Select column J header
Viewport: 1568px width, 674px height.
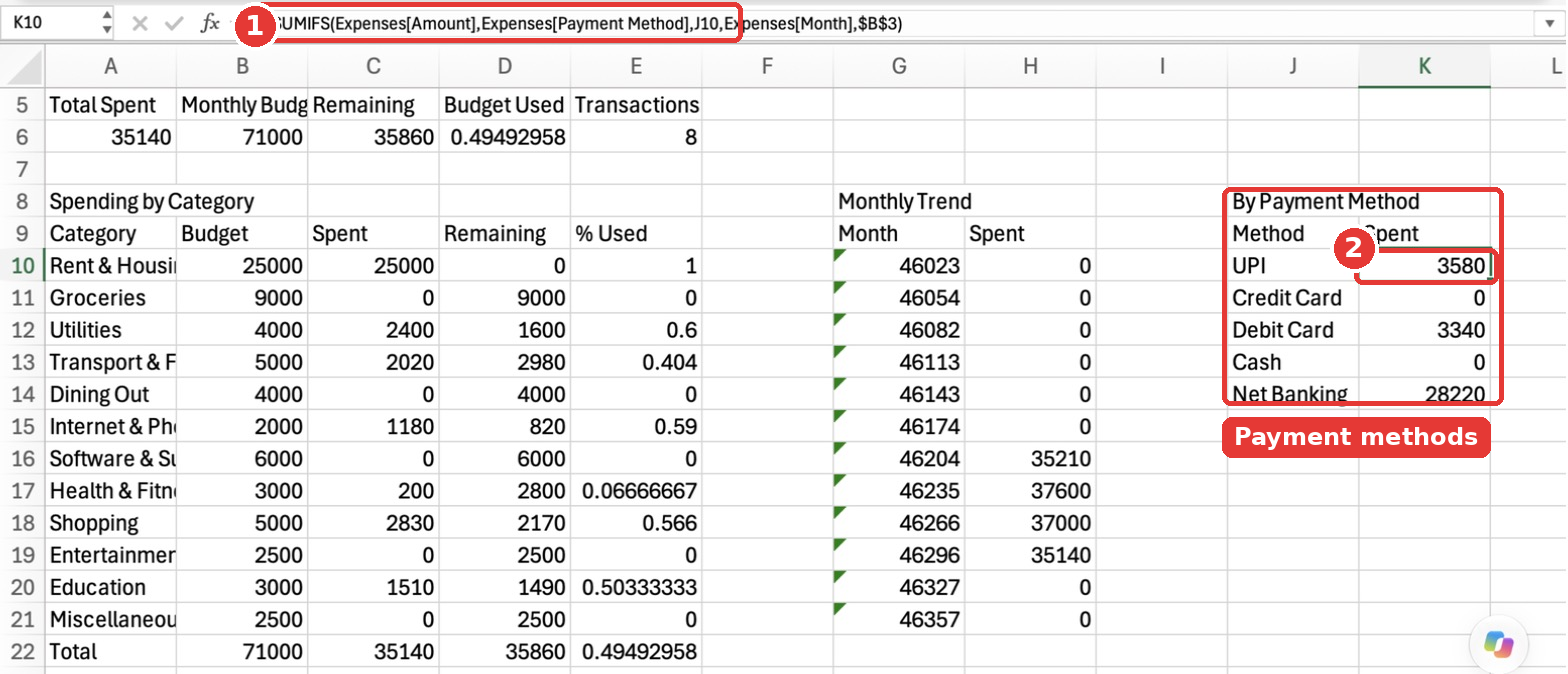pyautogui.click(x=1293, y=67)
